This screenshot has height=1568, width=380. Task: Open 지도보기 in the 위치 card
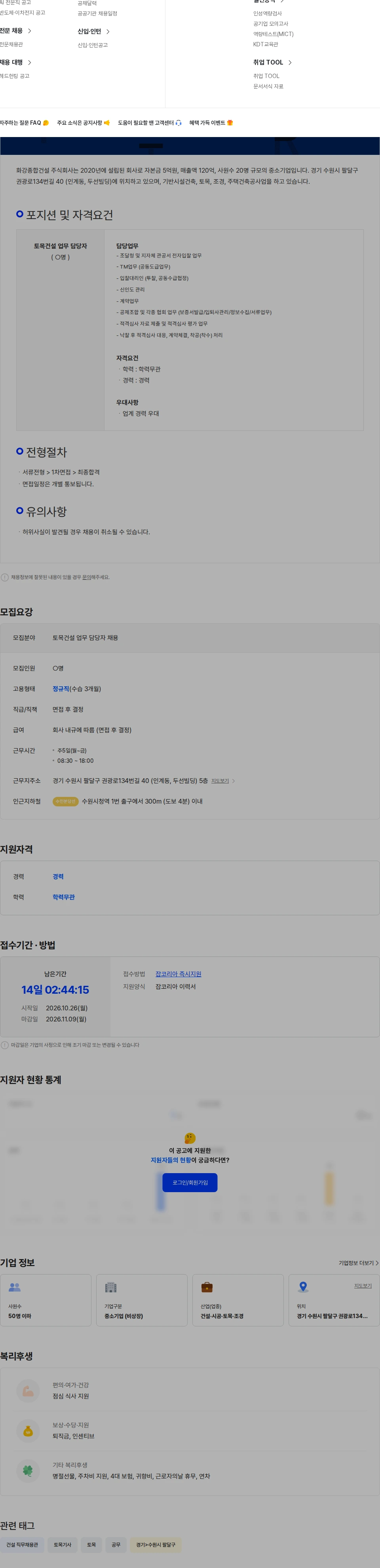[x=363, y=1286]
